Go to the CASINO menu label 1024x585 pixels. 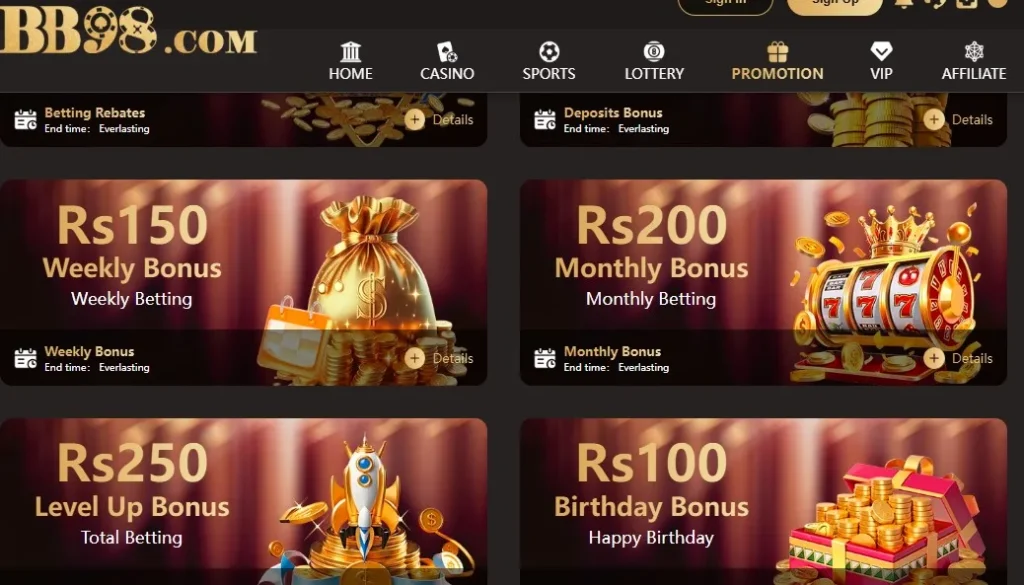coord(447,74)
